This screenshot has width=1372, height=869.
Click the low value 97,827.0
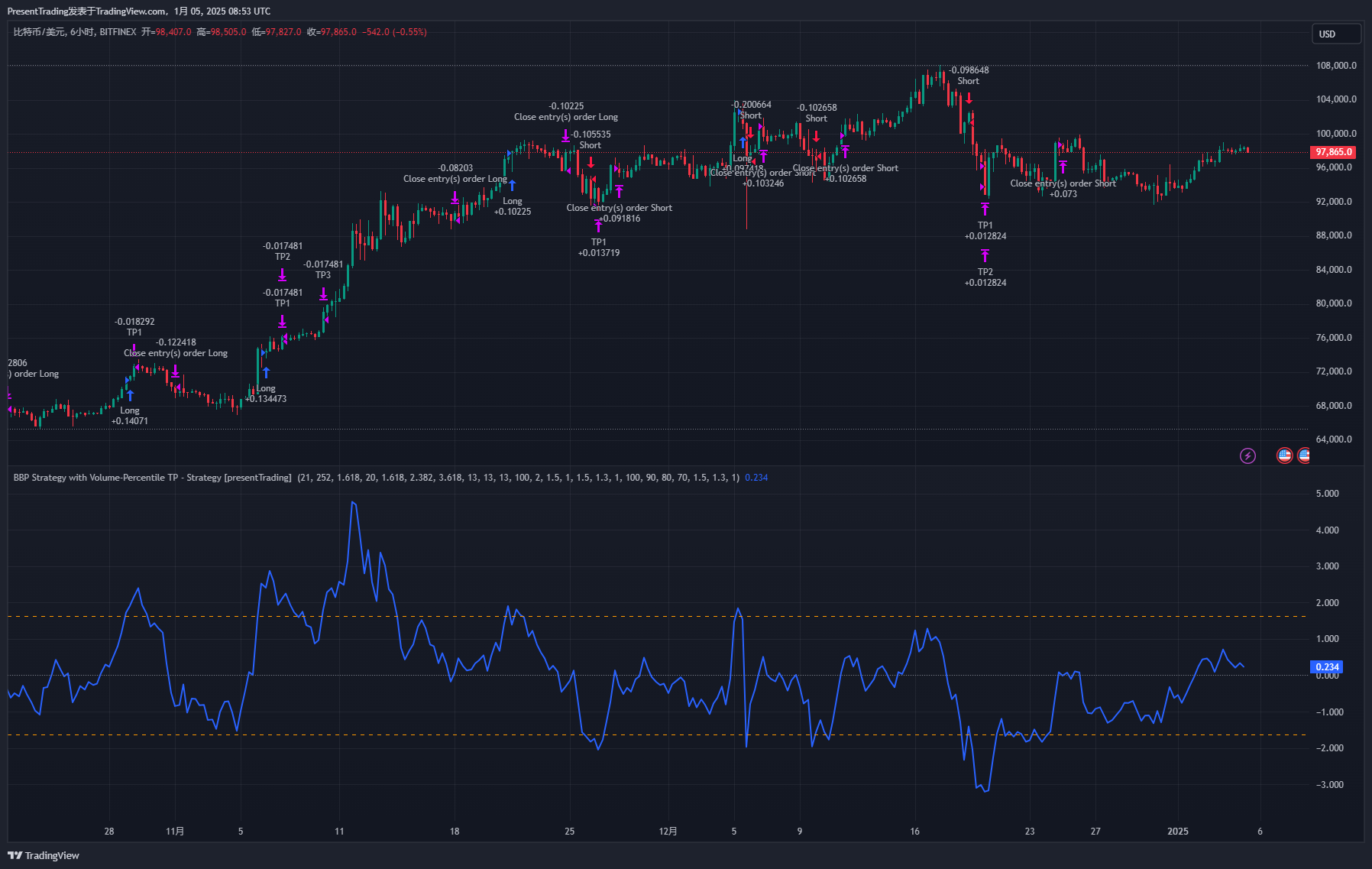pos(283,32)
